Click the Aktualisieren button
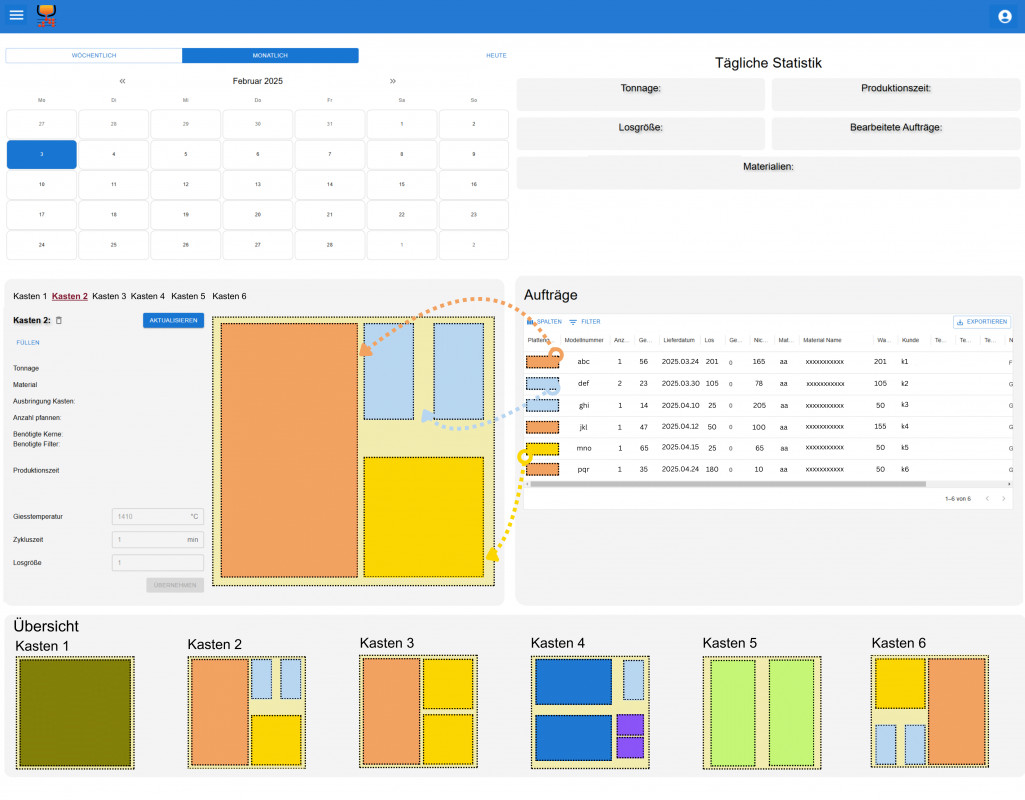 tap(173, 320)
